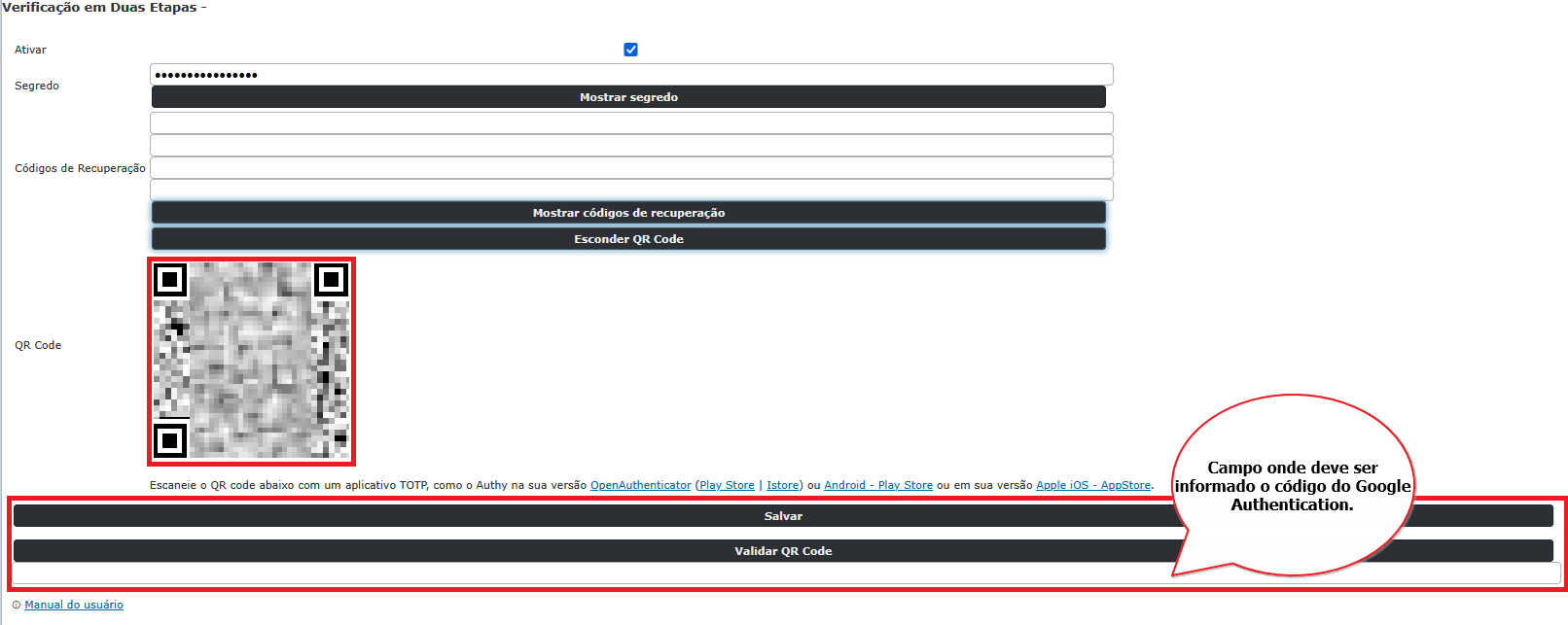Focus the first recovery code field
The height and width of the screenshot is (625, 1568).
(630, 122)
